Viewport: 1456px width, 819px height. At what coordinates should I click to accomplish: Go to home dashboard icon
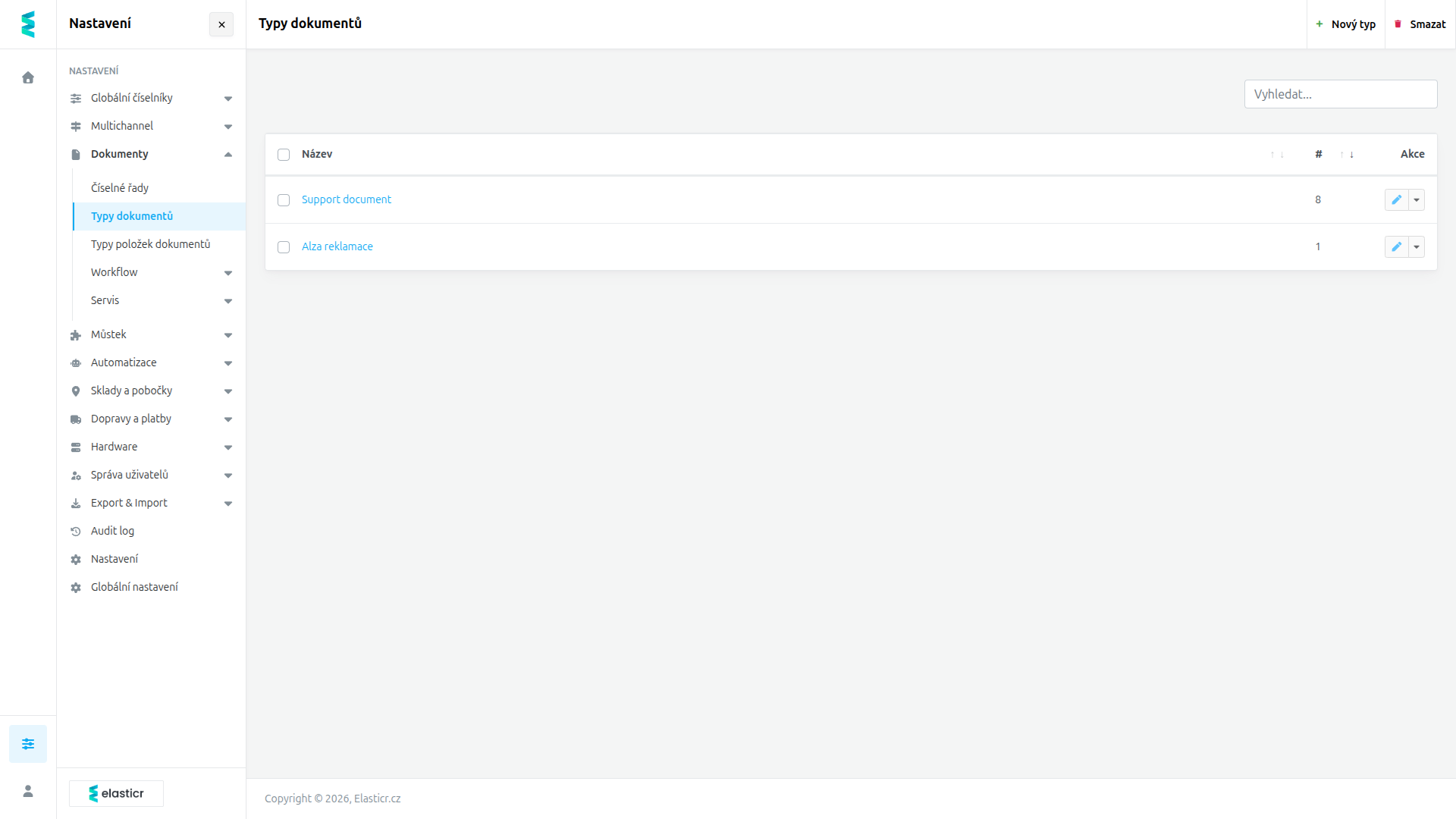point(28,77)
